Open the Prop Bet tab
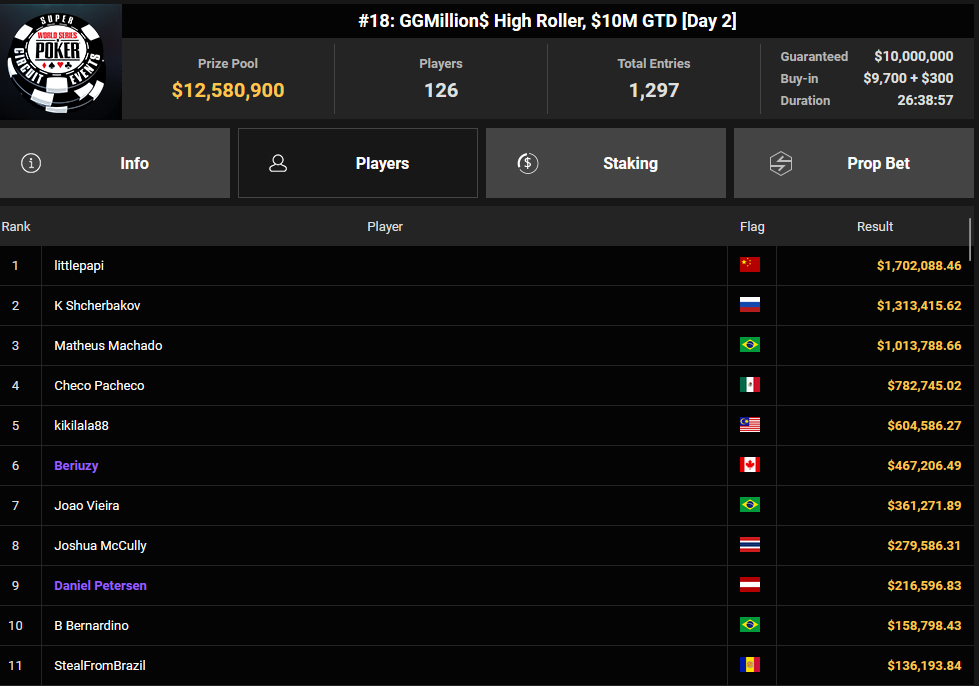The height and width of the screenshot is (686, 979). 877,163
